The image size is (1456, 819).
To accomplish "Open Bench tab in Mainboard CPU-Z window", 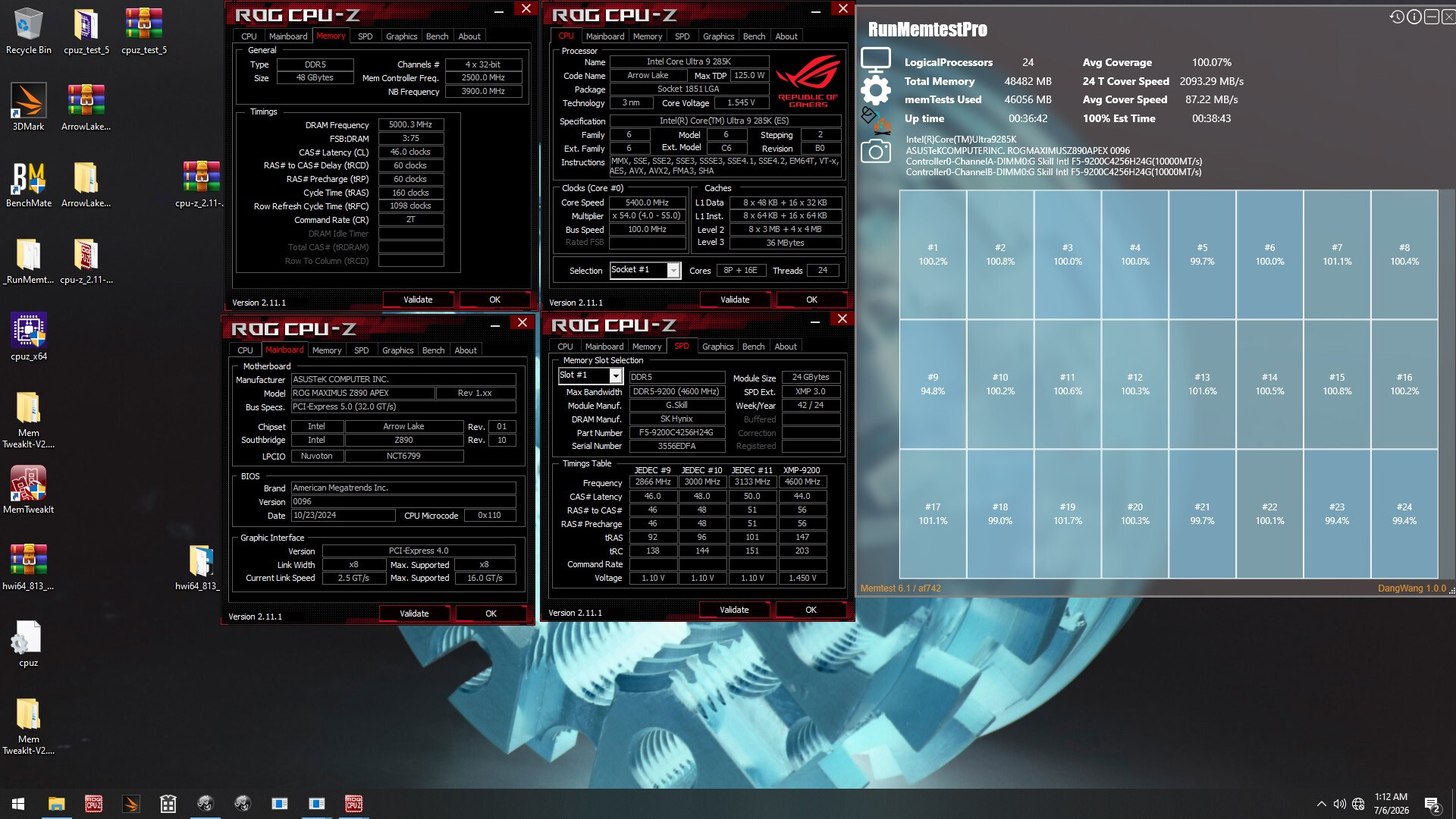I will 433,350.
